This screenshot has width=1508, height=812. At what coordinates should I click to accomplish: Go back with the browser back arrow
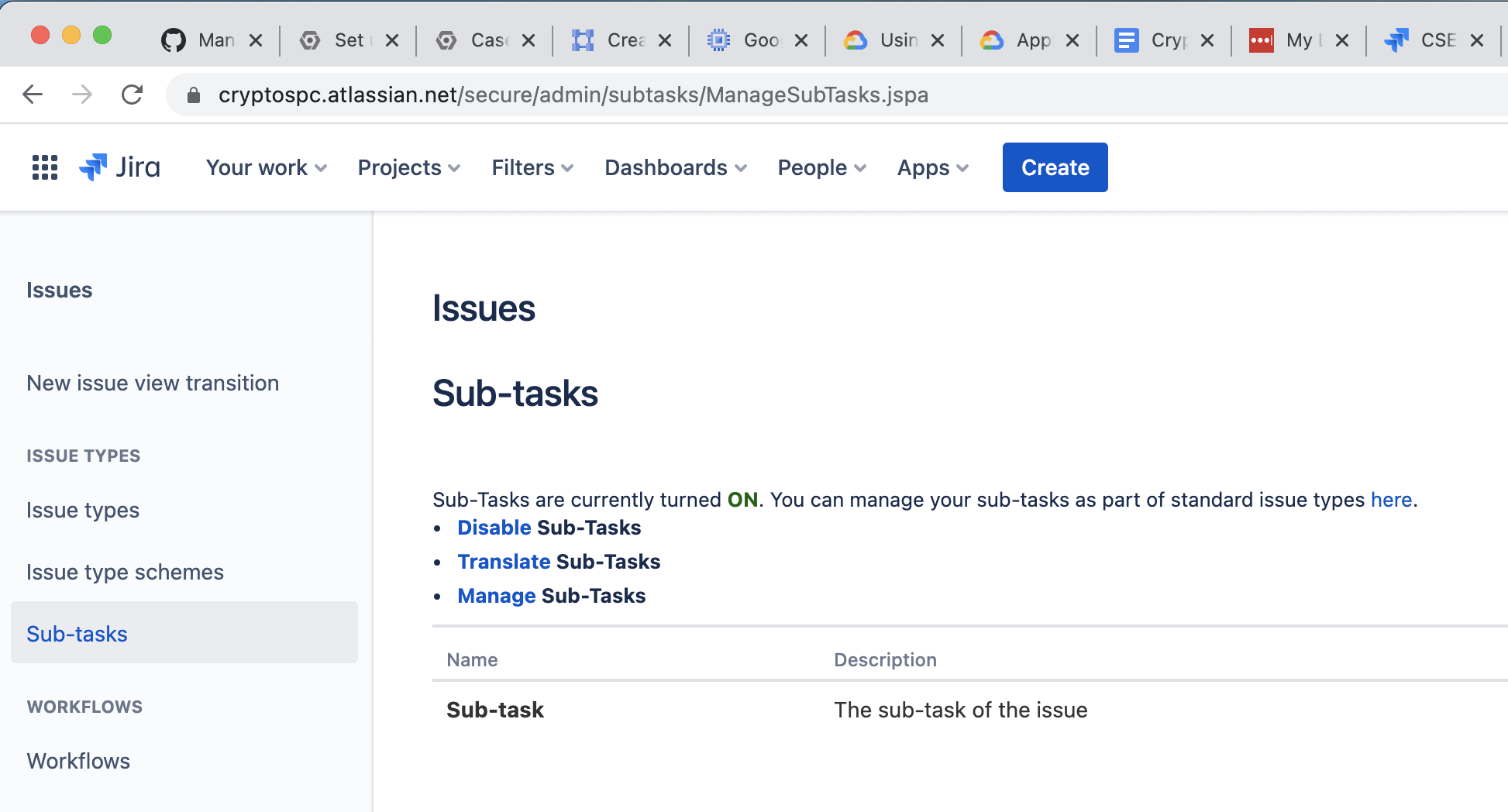(x=33, y=95)
